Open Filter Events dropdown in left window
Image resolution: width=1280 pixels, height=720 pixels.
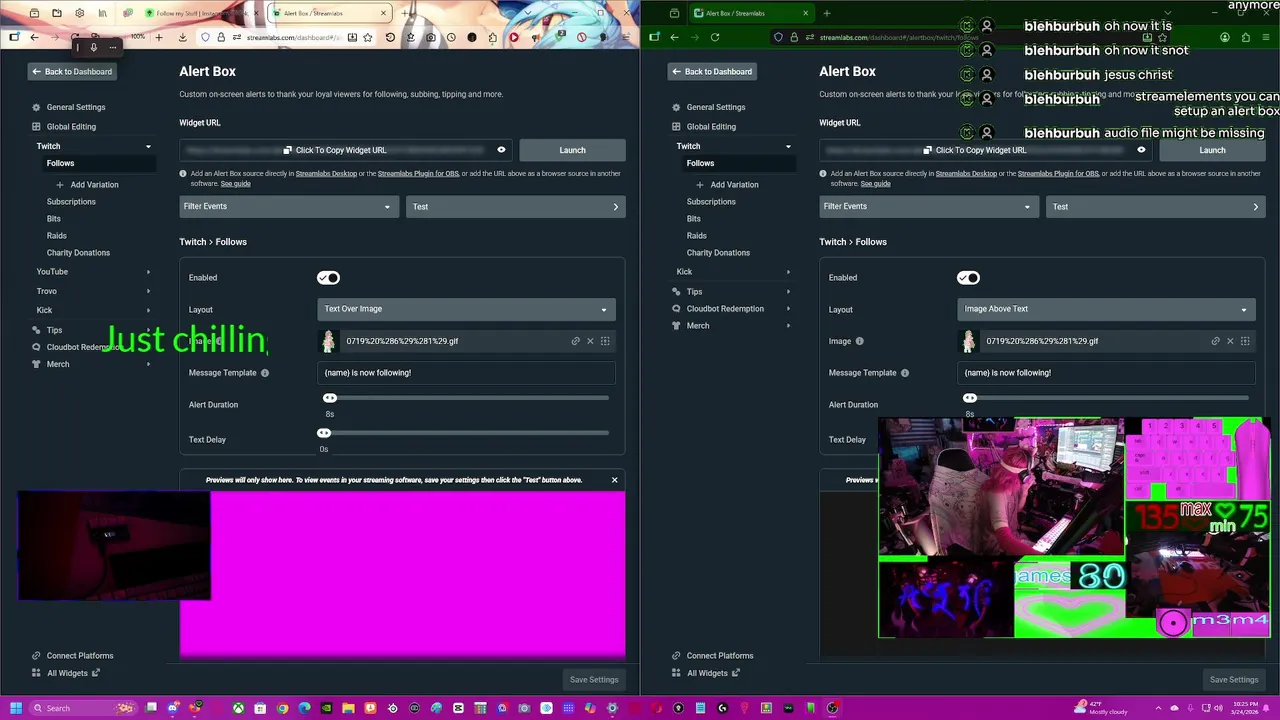(288, 207)
